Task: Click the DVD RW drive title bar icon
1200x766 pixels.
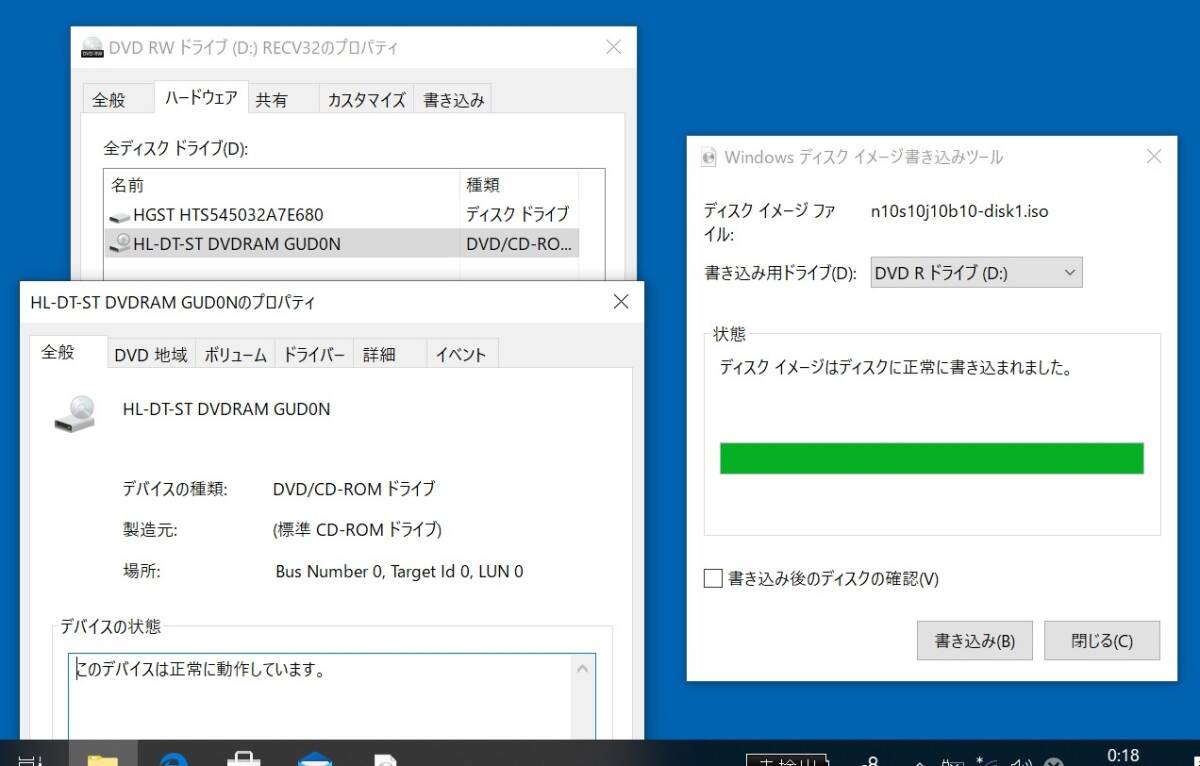Action: point(93,47)
